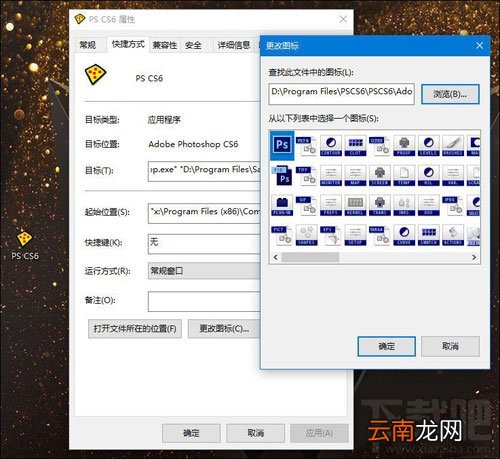Pick the GIF file icon
The width and height of the screenshot is (500, 459).
(x=306, y=205)
